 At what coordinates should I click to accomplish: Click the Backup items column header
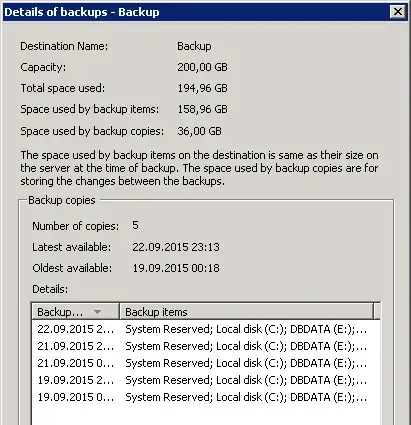click(x=246, y=312)
